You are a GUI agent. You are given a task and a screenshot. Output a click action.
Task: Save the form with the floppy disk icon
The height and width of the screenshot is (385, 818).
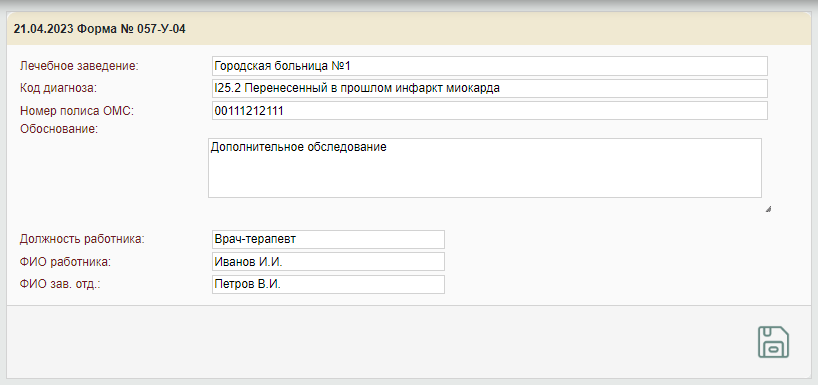[773, 342]
